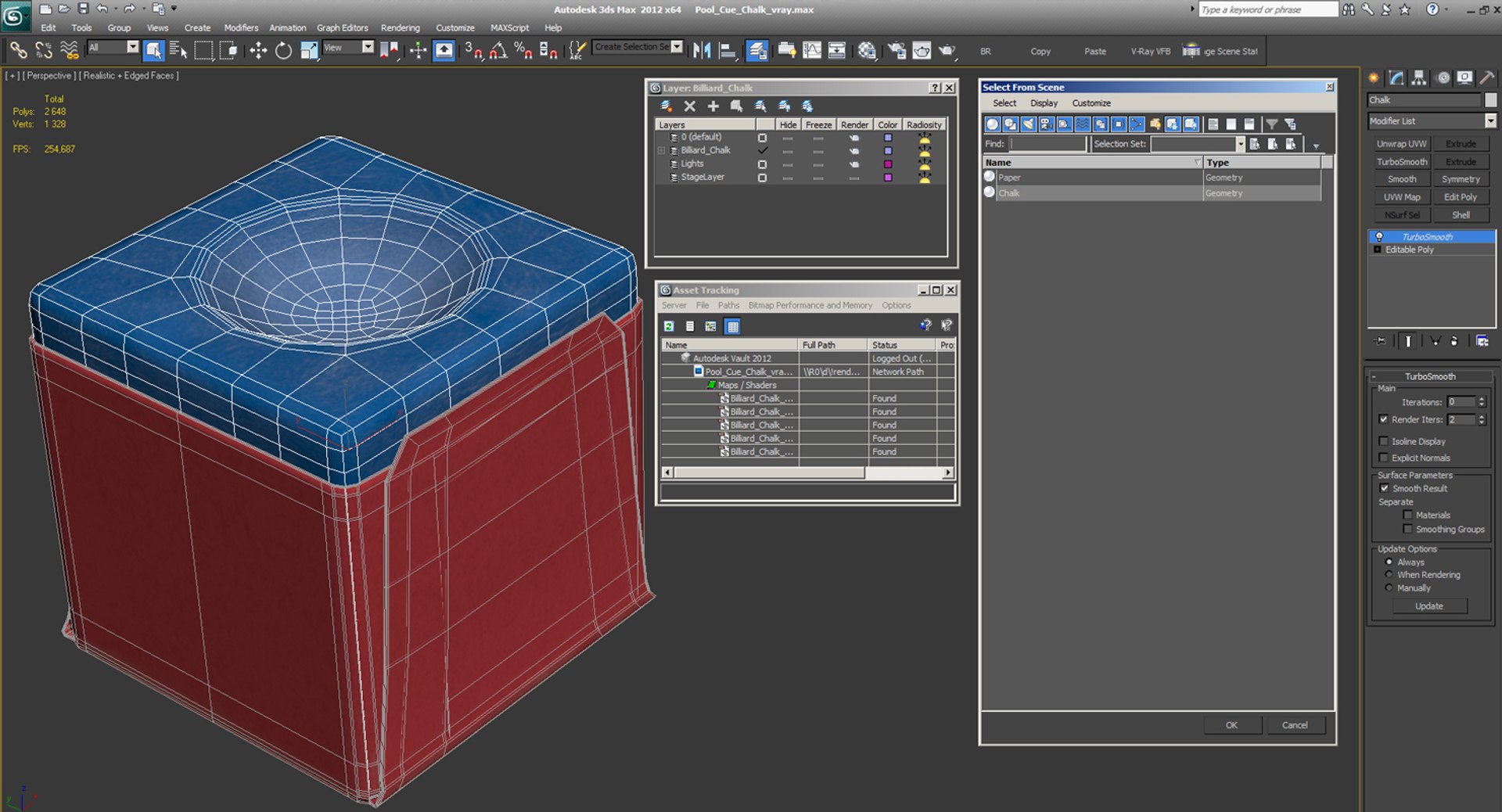Delete layer with the X icon
1502x812 pixels.
coord(689,106)
